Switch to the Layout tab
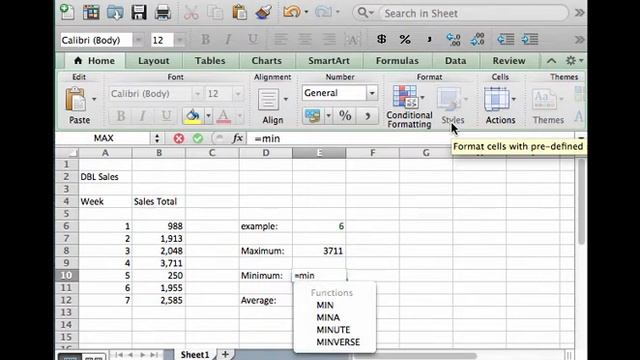The width and height of the screenshot is (640, 360). point(153,61)
